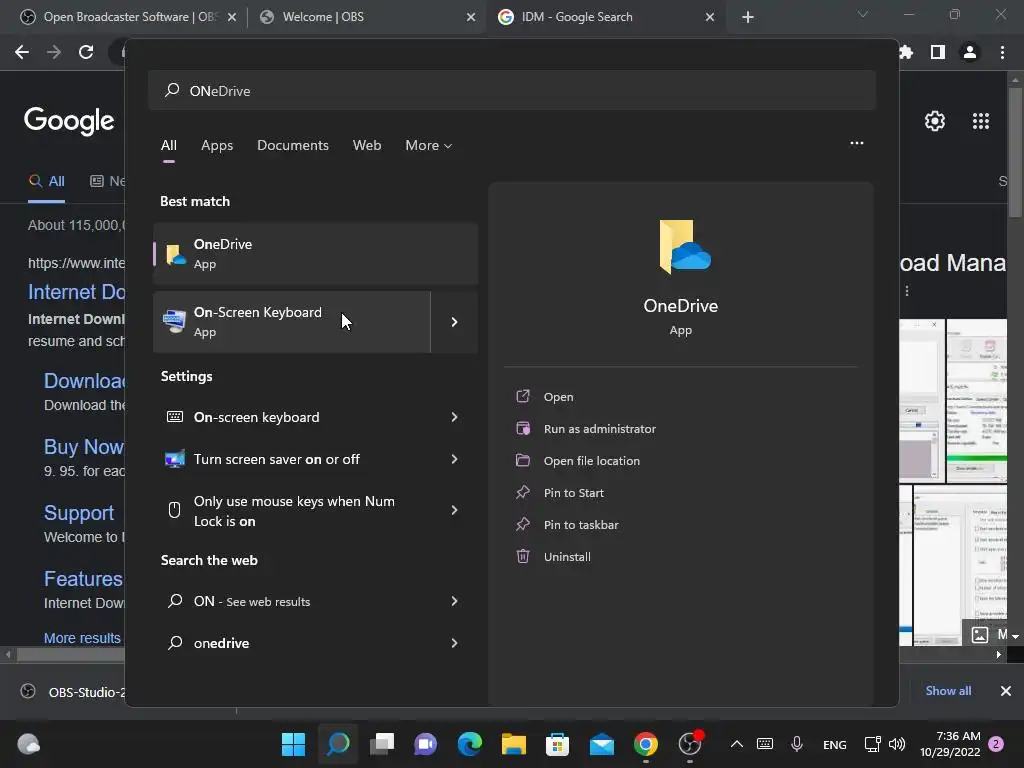The height and width of the screenshot is (768, 1024).
Task: Open On-Screen Keyboard app result
Action: (x=292, y=322)
